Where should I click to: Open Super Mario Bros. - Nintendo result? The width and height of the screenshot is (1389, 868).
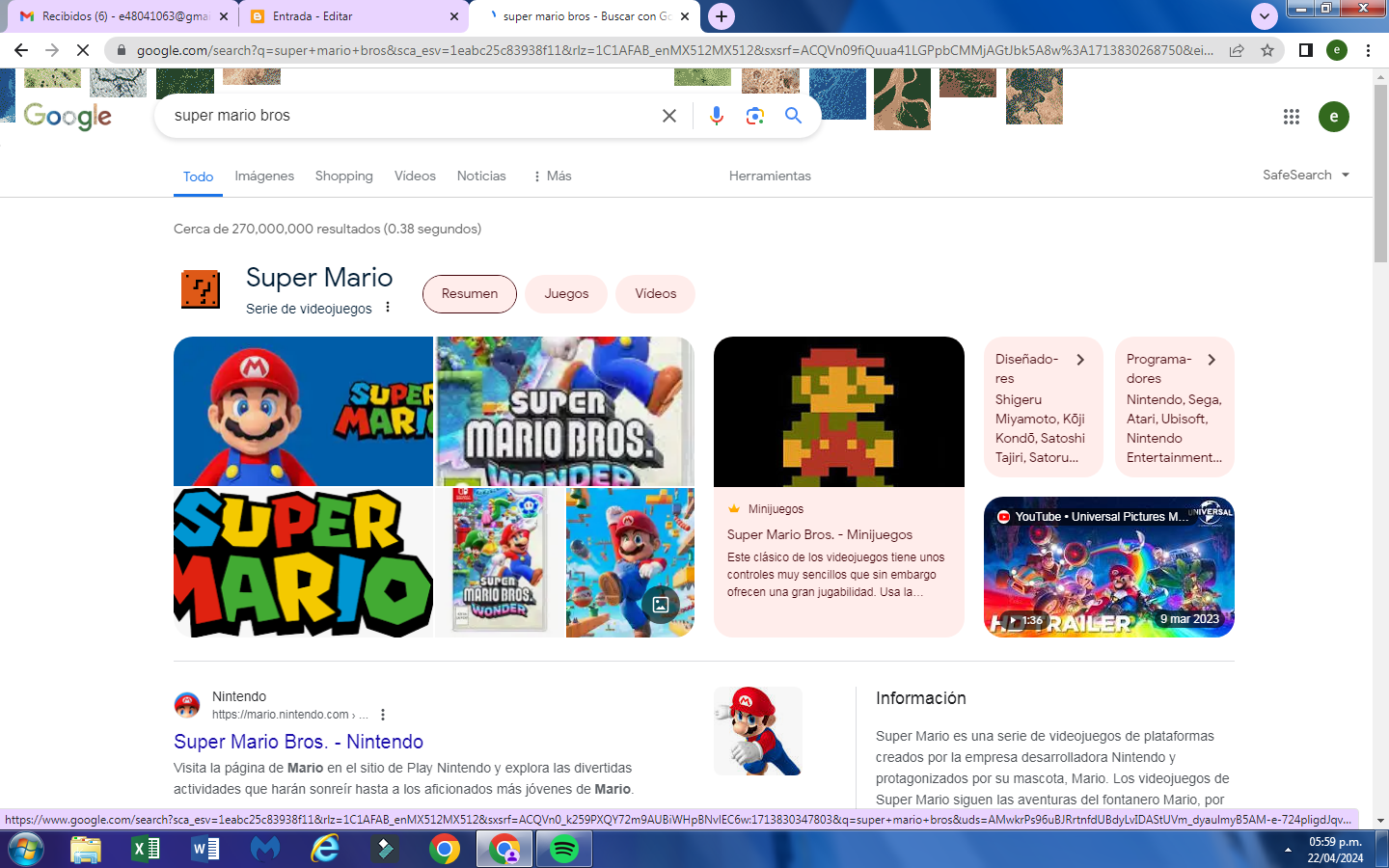tap(298, 742)
